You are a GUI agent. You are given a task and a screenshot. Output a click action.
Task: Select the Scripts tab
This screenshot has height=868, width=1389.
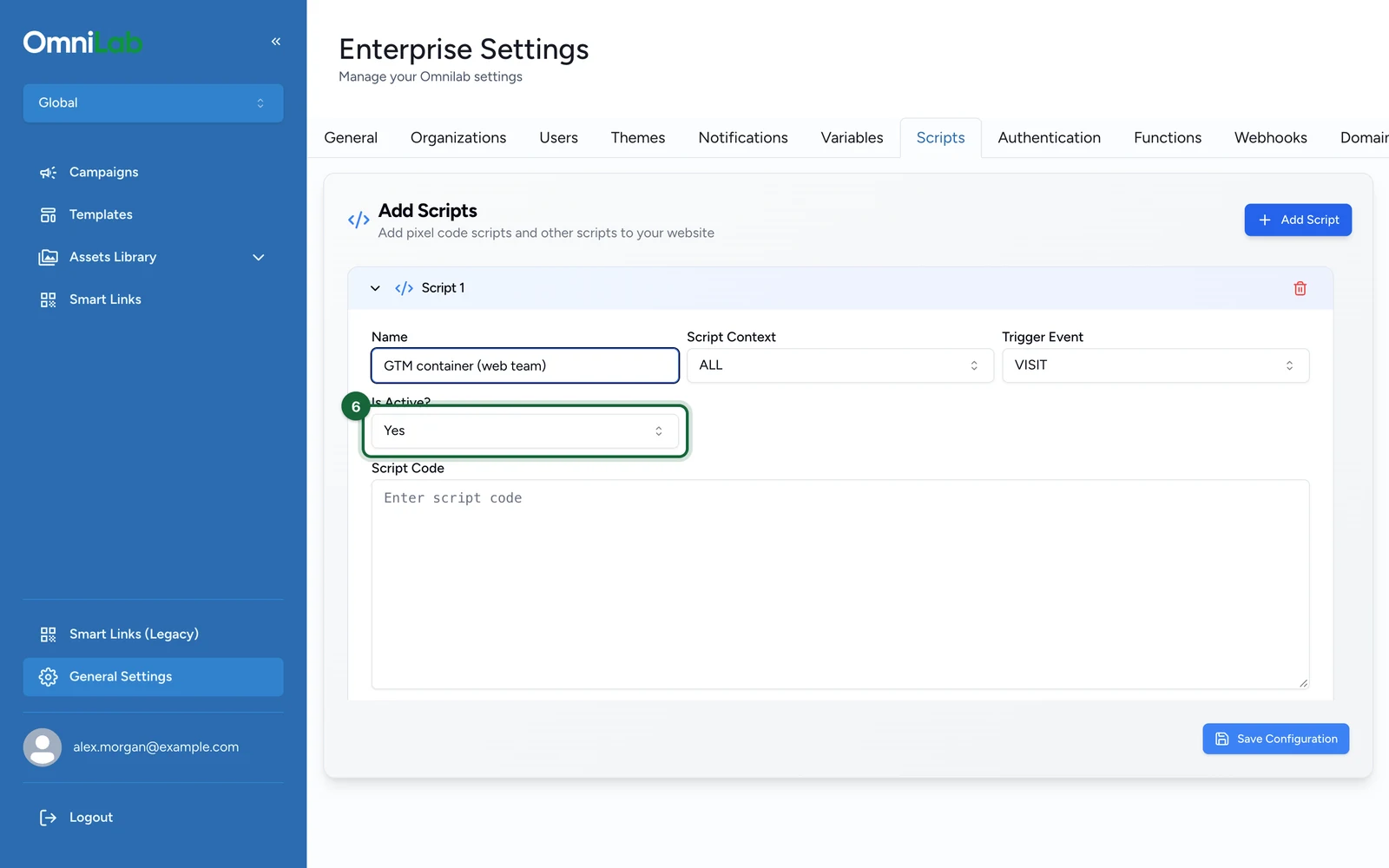point(941,138)
